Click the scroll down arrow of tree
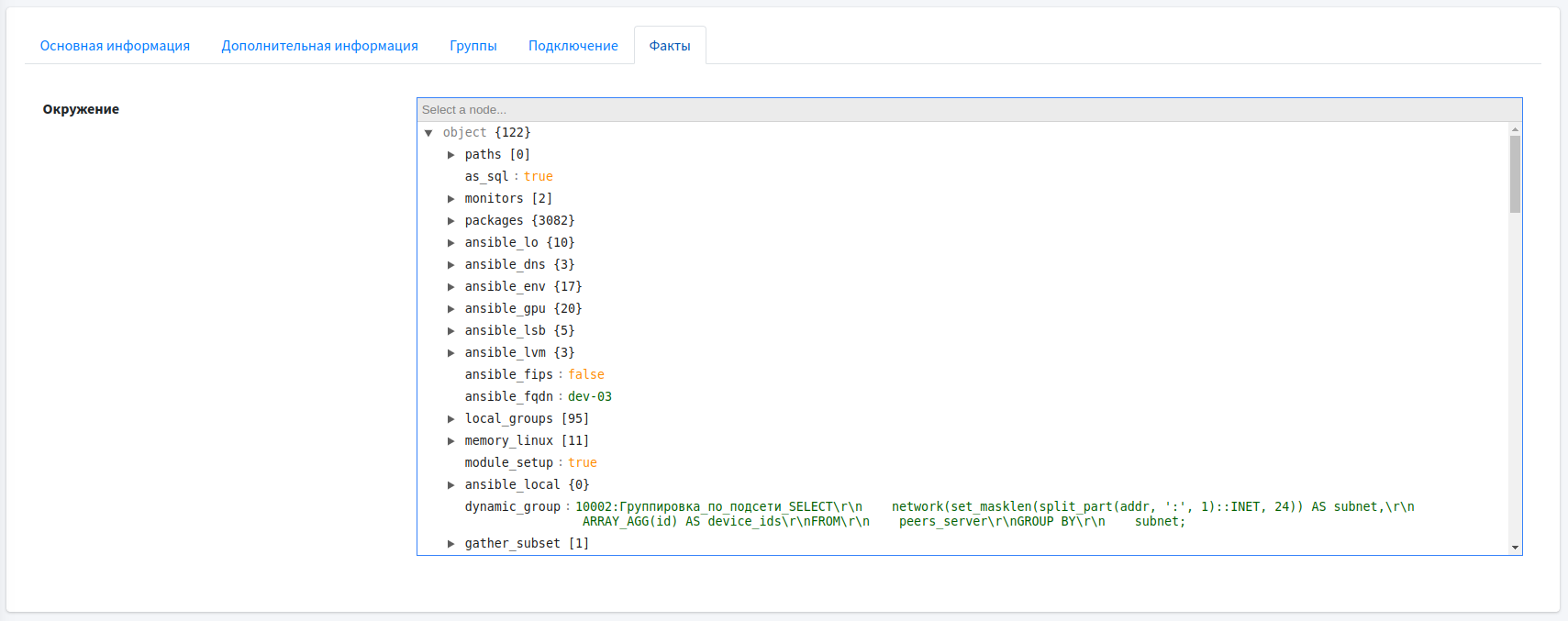1568x621 pixels. pos(1515,548)
